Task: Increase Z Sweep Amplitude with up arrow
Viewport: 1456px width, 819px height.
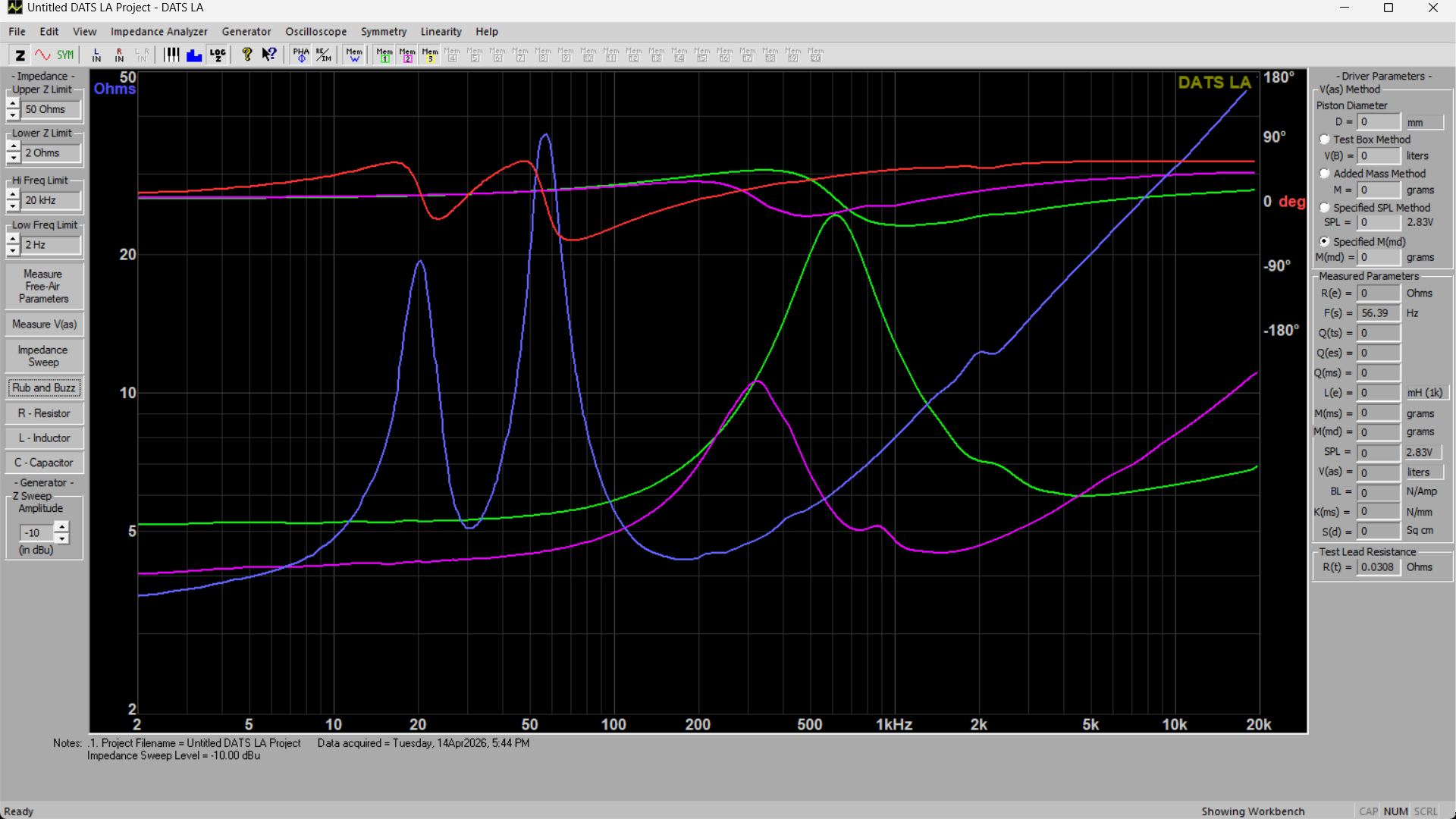Action: coord(61,526)
